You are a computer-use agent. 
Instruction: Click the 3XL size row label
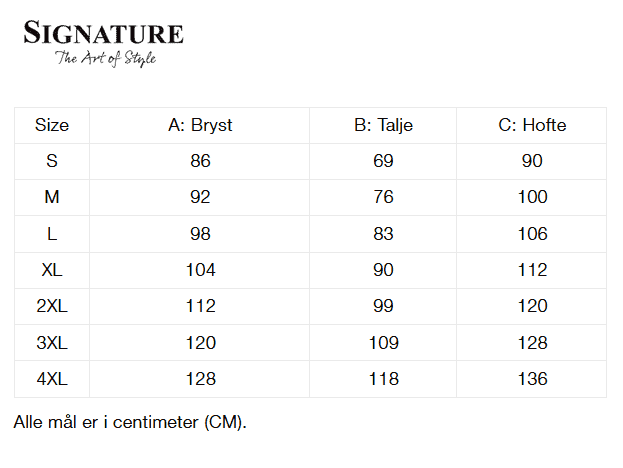click(52, 343)
